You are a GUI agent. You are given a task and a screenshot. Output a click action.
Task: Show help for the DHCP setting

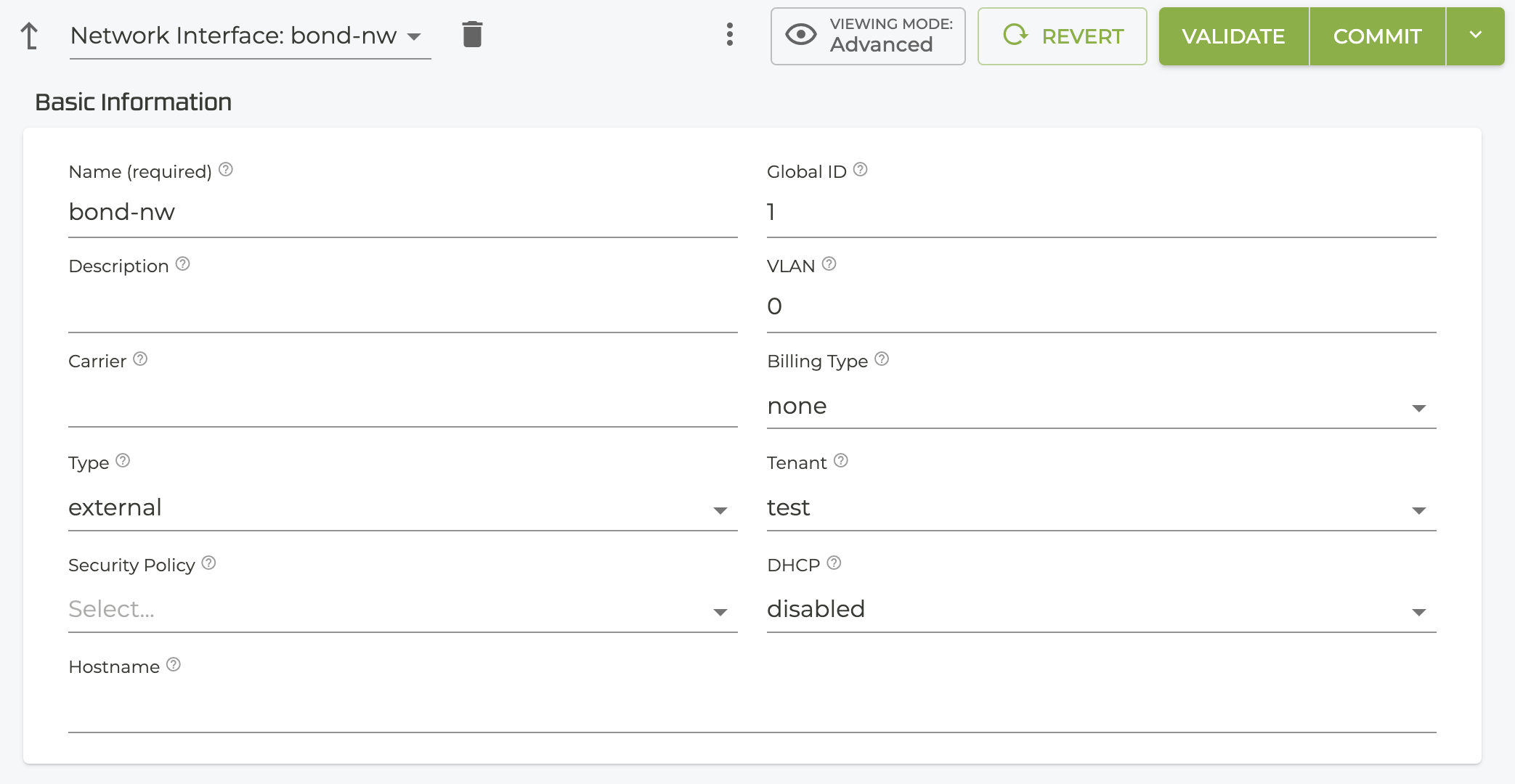[834, 563]
